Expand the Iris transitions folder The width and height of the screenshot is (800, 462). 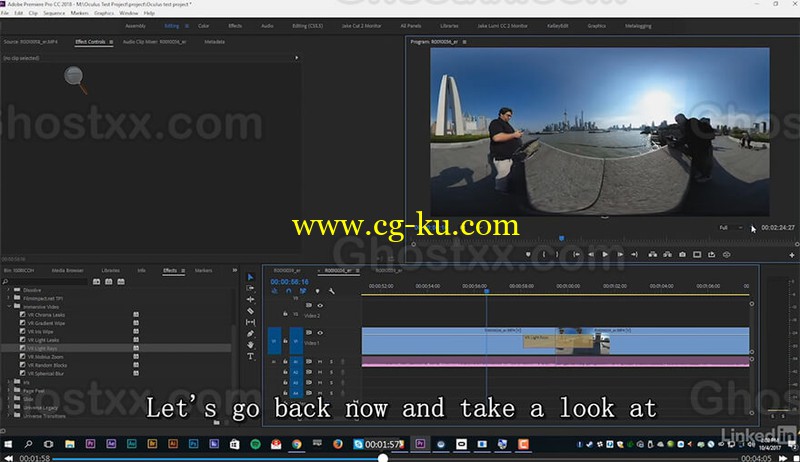pos(9,382)
